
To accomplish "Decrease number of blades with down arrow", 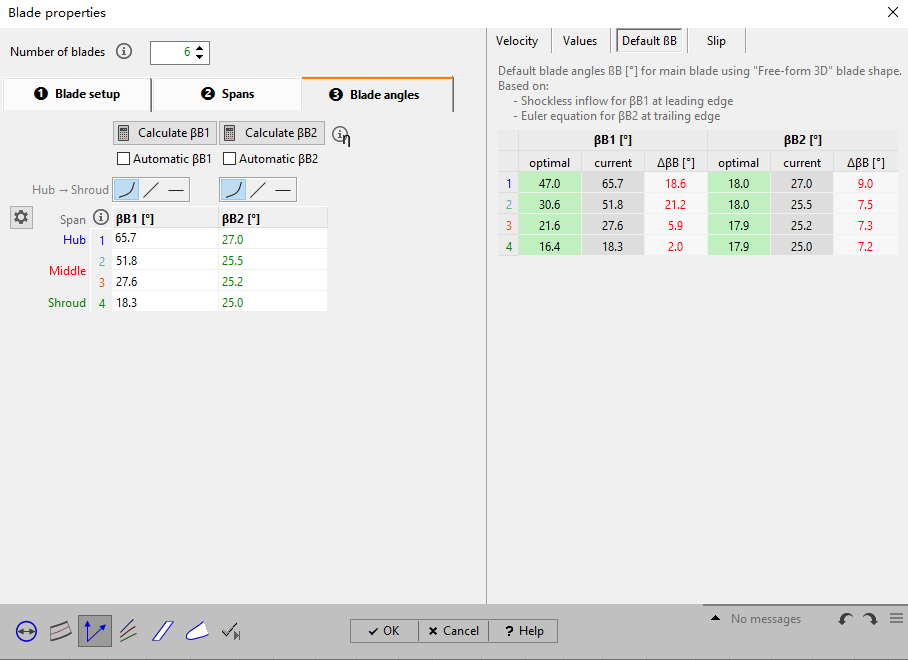I will tap(200, 57).
